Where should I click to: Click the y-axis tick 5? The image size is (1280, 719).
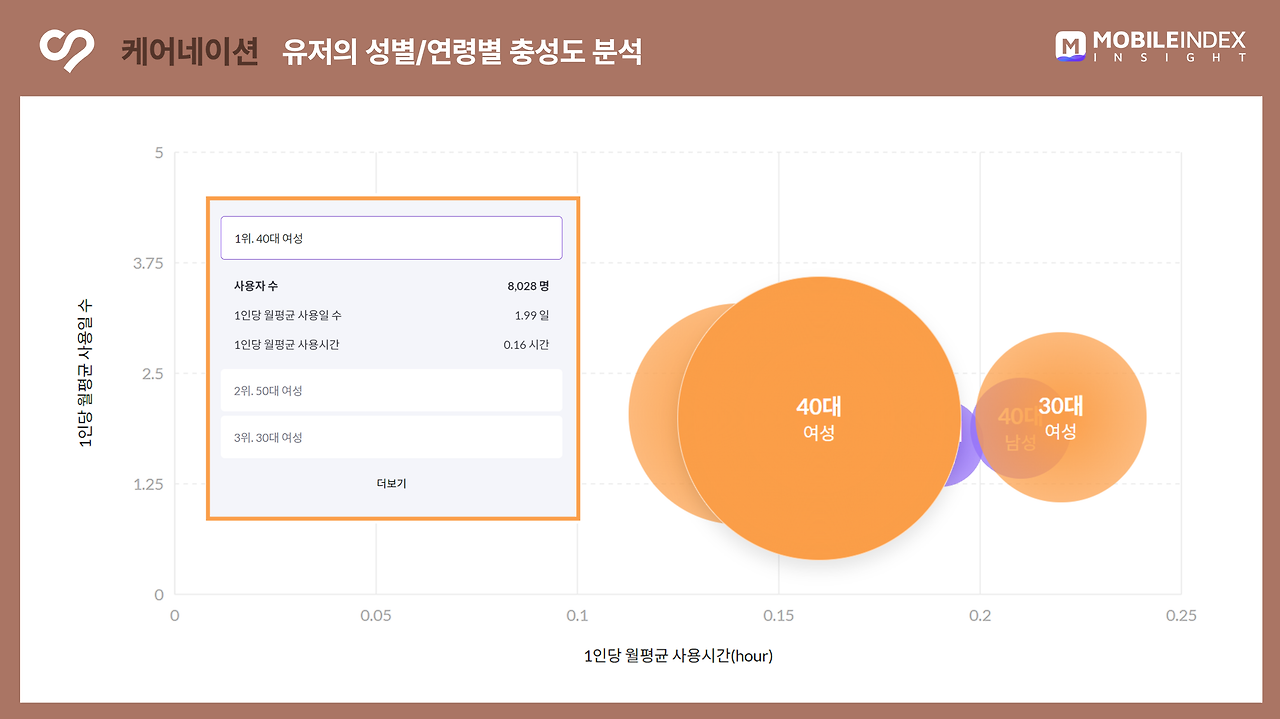(159, 153)
